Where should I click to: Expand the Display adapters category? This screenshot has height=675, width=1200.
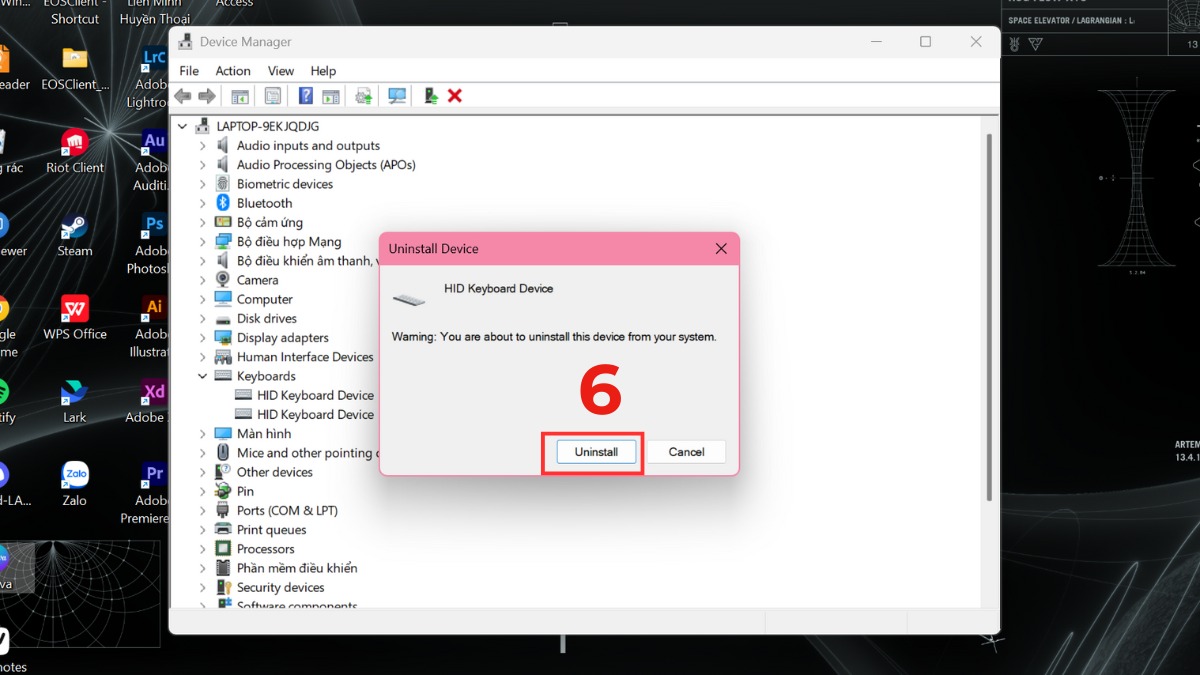205,337
